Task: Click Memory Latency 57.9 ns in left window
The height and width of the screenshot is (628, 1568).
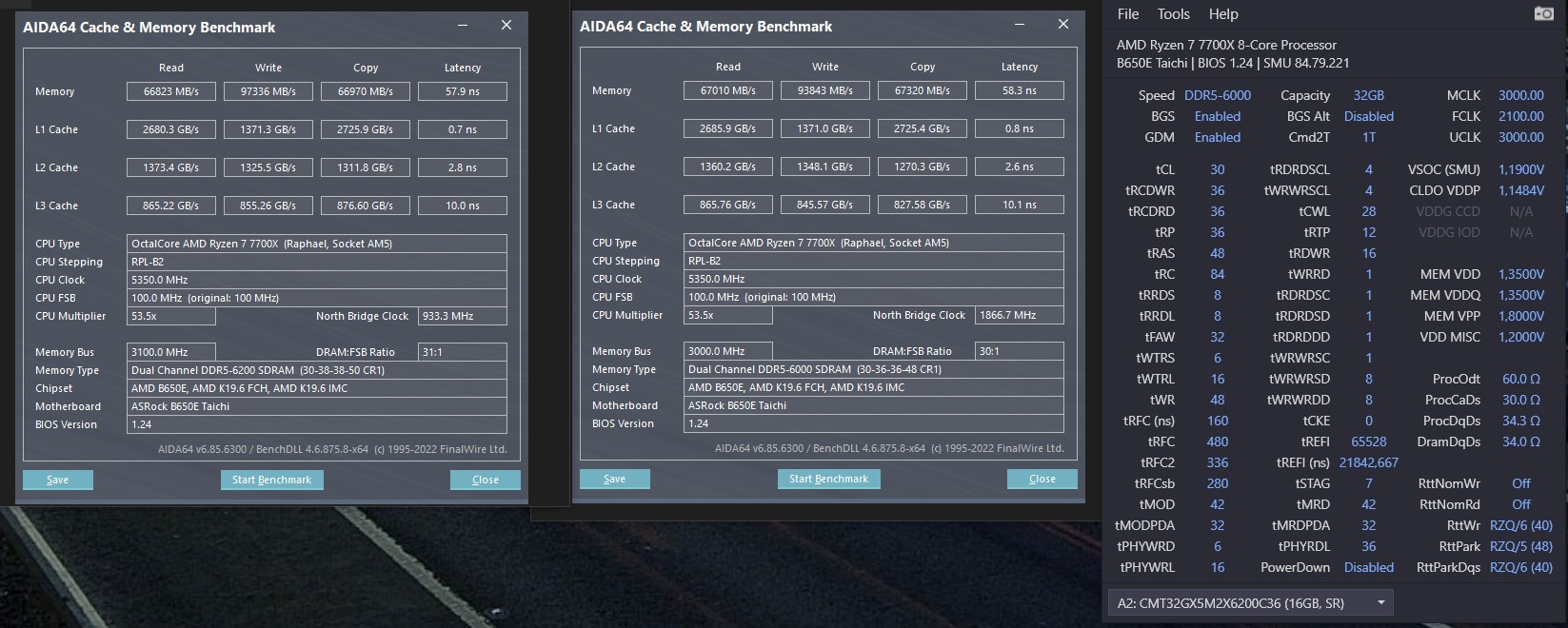Action: (463, 91)
